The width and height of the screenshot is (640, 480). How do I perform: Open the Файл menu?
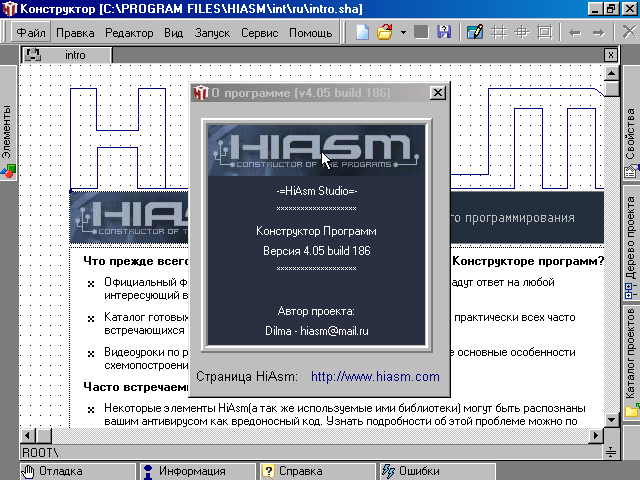(x=30, y=32)
